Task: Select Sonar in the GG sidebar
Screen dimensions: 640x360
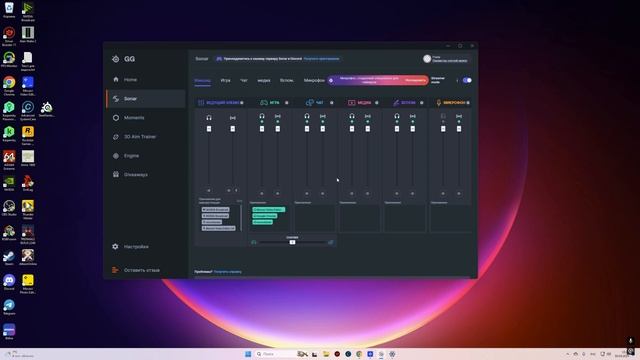Action: tap(145, 99)
